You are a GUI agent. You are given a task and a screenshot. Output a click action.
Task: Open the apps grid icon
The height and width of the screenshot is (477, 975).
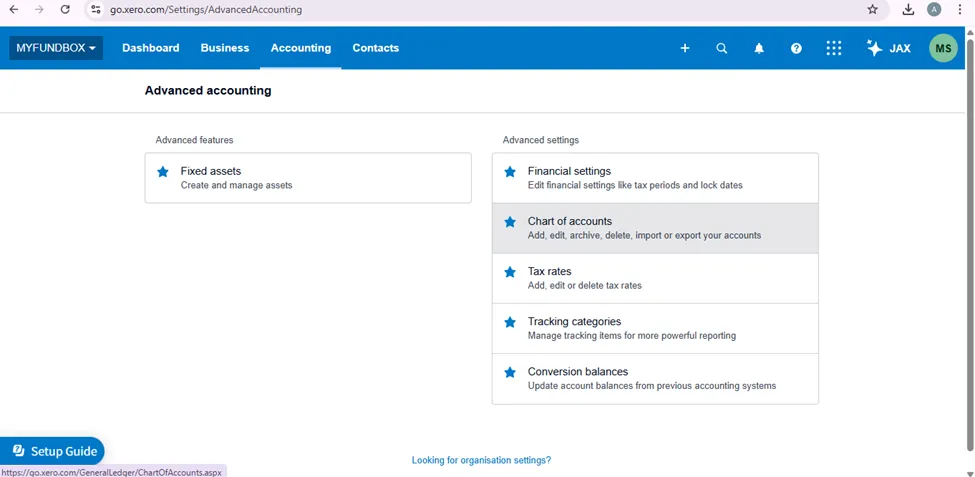(x=833, y=48)
